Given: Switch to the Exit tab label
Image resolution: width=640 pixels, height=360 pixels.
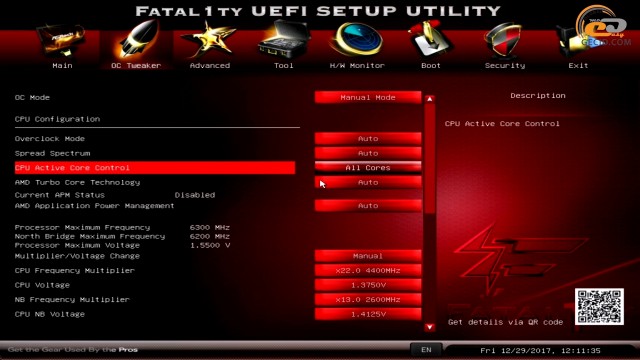Looking at the screenshot, I should pos(578,65).
